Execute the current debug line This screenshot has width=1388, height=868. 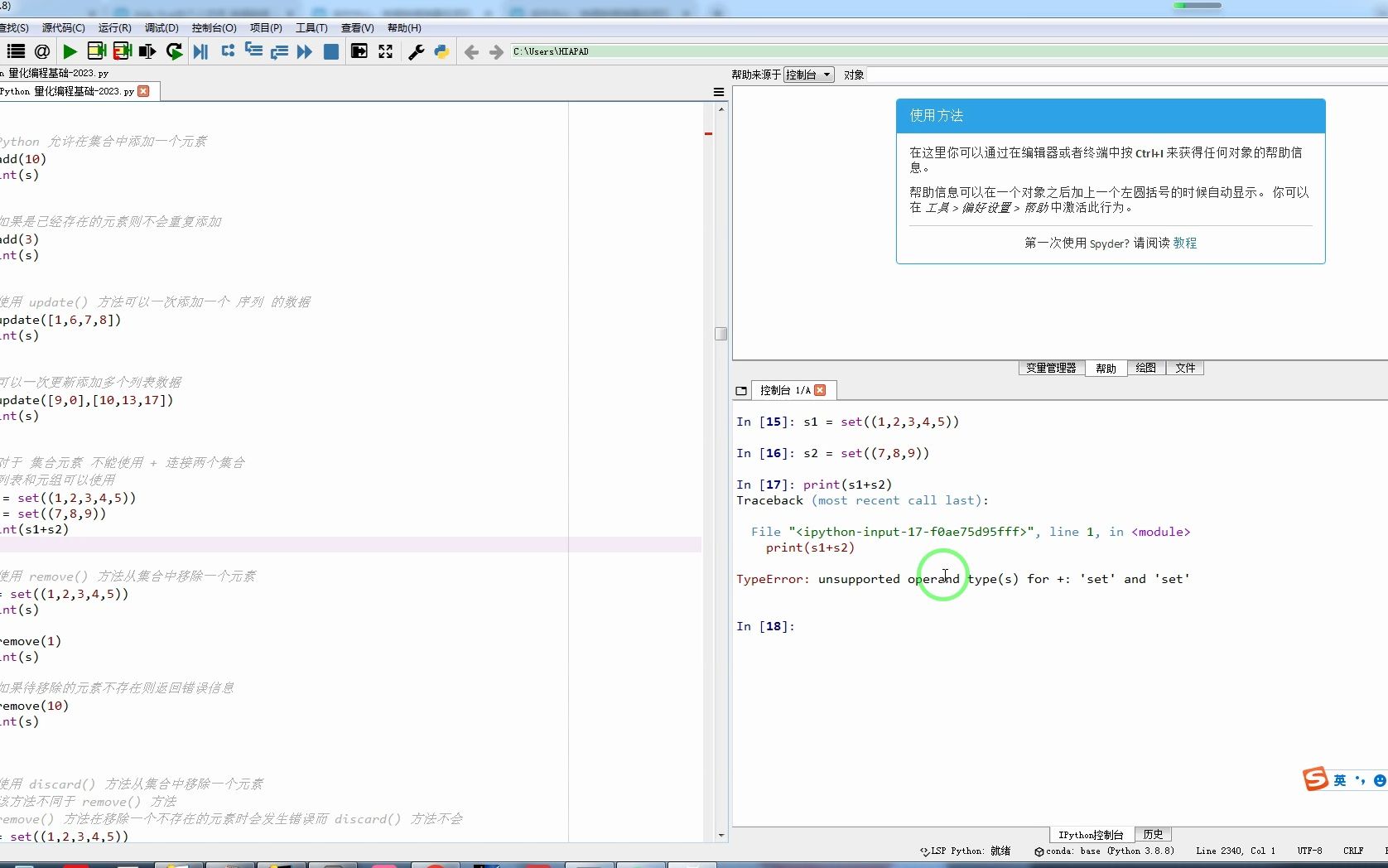[x=228, y=51]
